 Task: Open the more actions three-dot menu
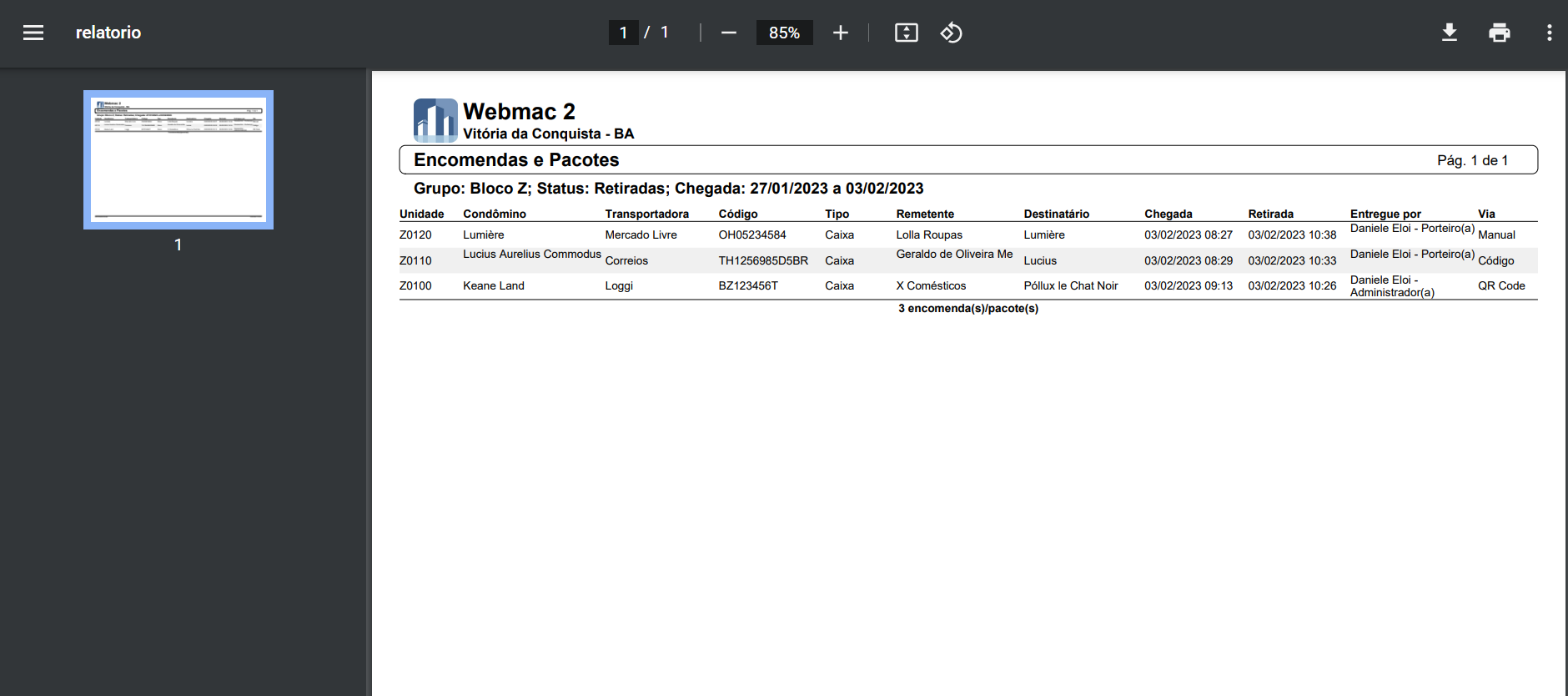pos(1549,33)
